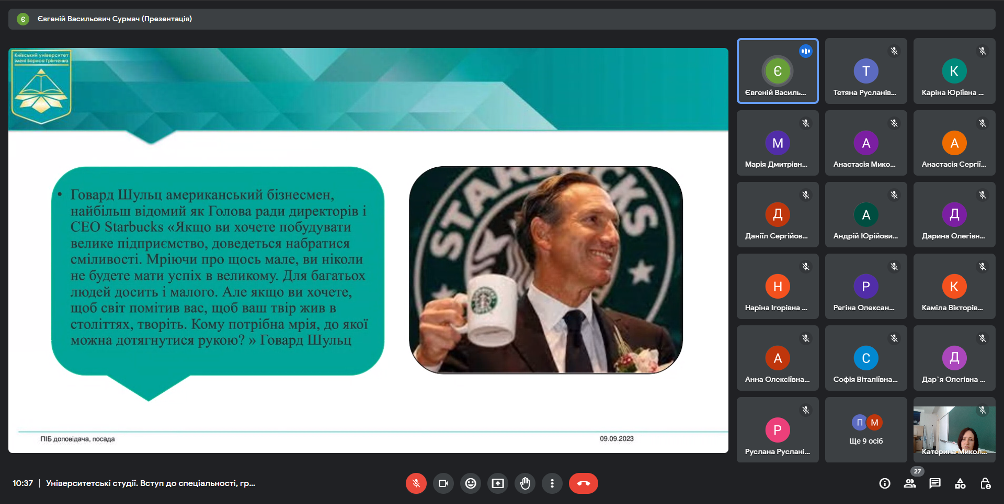Show the participants list with 27 people
1004x504 pixels.
[909, 483]
